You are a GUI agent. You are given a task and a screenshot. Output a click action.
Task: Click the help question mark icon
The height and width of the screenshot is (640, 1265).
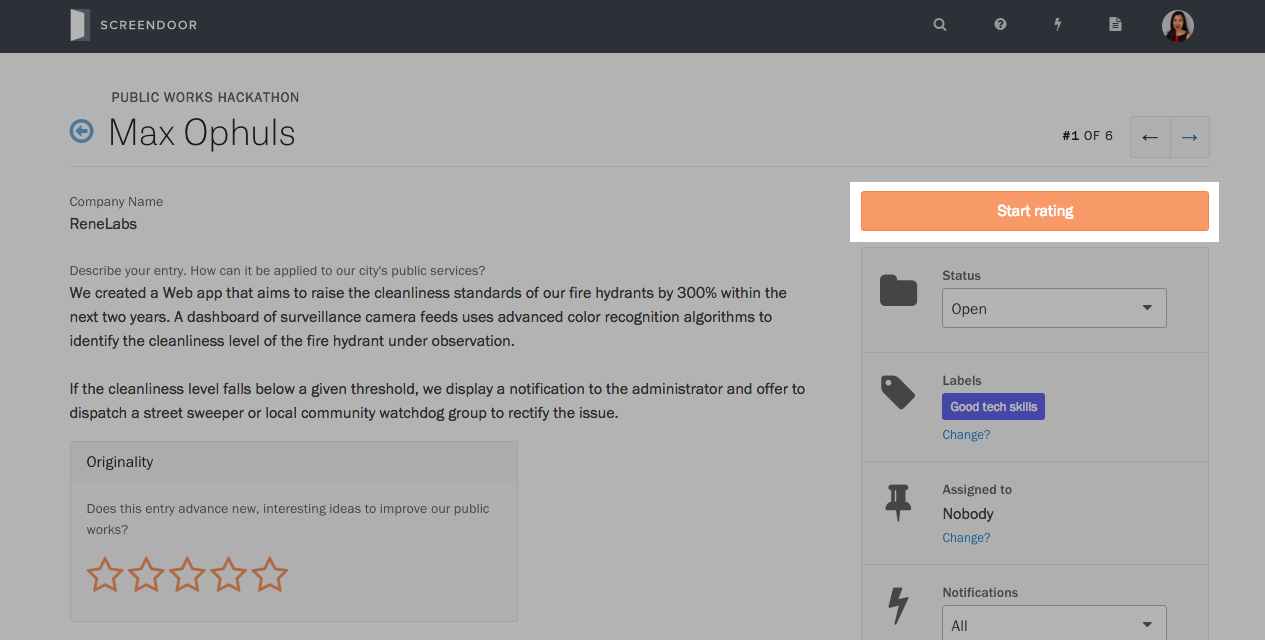1000,25
